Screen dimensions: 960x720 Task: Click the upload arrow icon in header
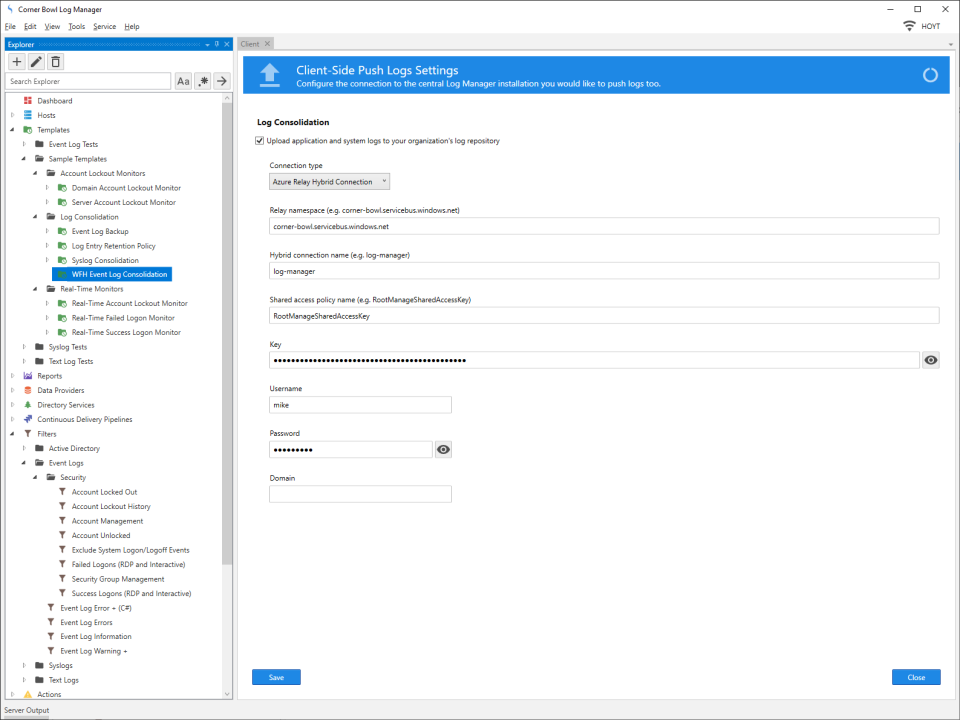pos(269,75)
